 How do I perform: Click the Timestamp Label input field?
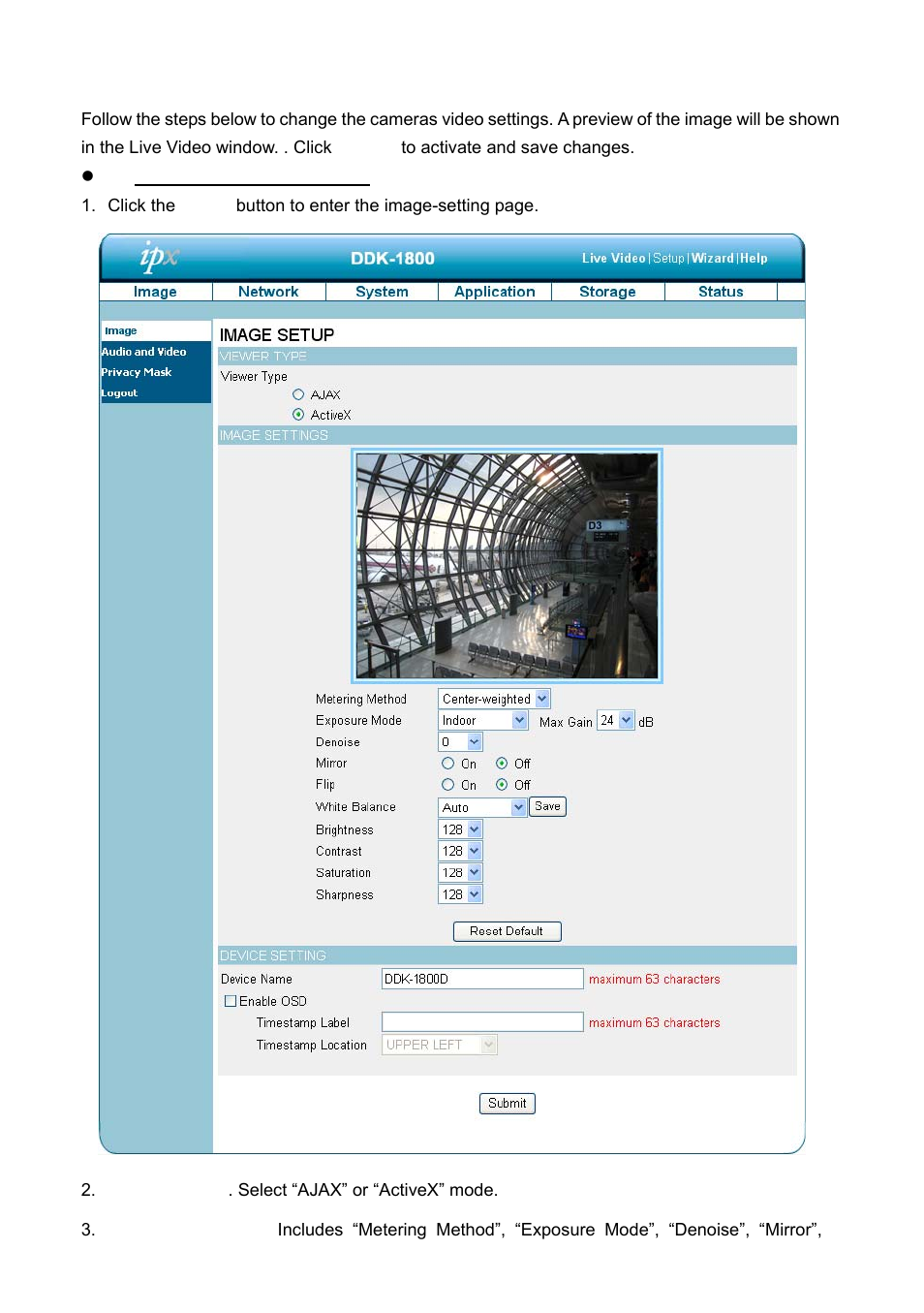[x=482, y=1022]
